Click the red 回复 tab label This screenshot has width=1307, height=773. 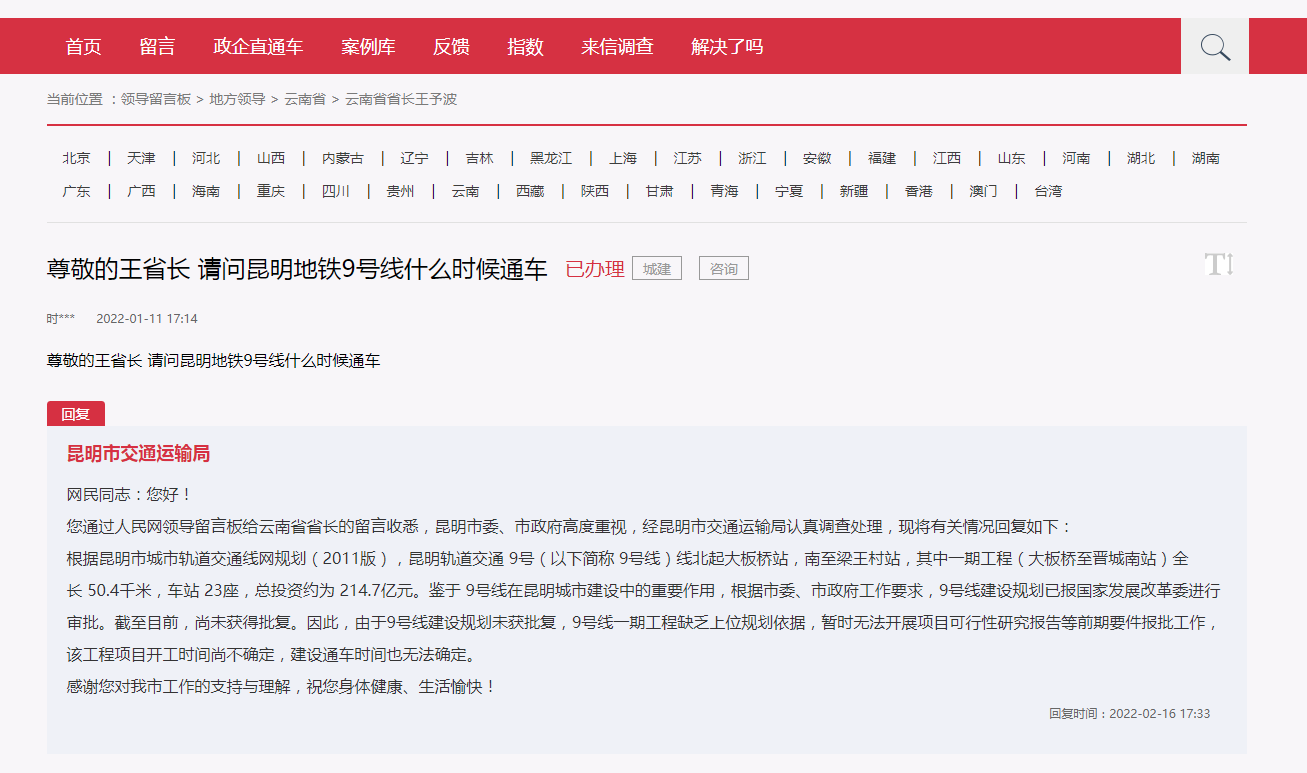76,414
